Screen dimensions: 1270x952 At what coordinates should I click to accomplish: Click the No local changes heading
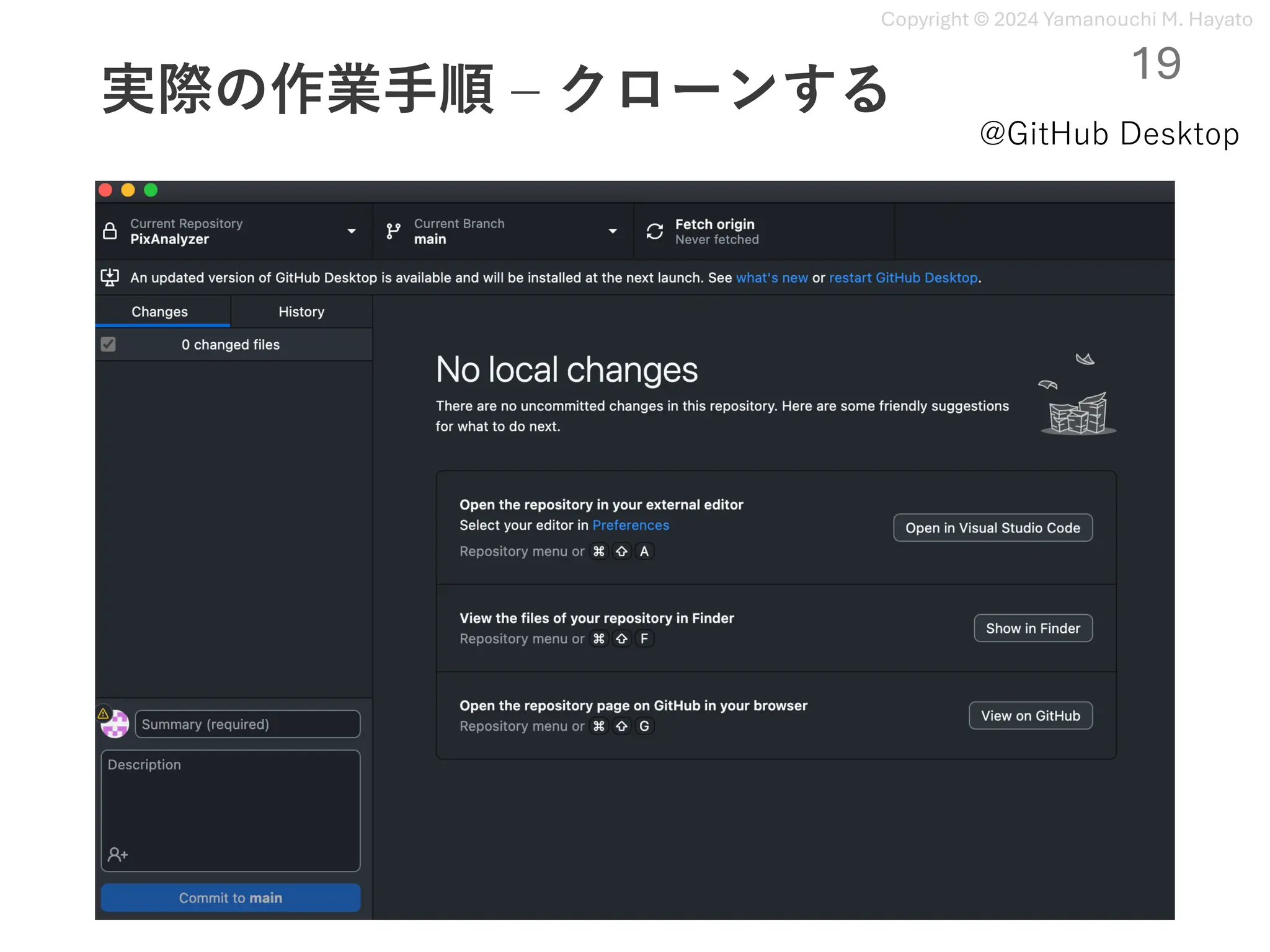(x=567, y=369)
